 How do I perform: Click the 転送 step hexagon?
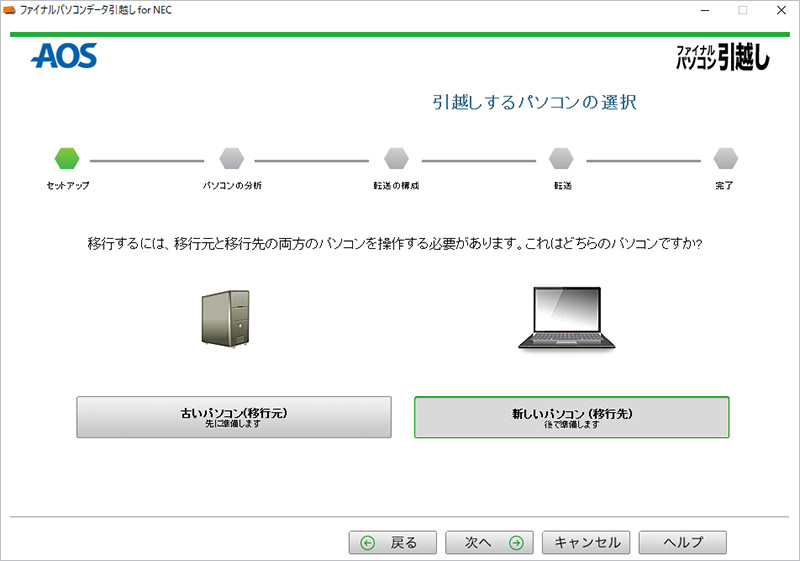click(x=561, y=158)
